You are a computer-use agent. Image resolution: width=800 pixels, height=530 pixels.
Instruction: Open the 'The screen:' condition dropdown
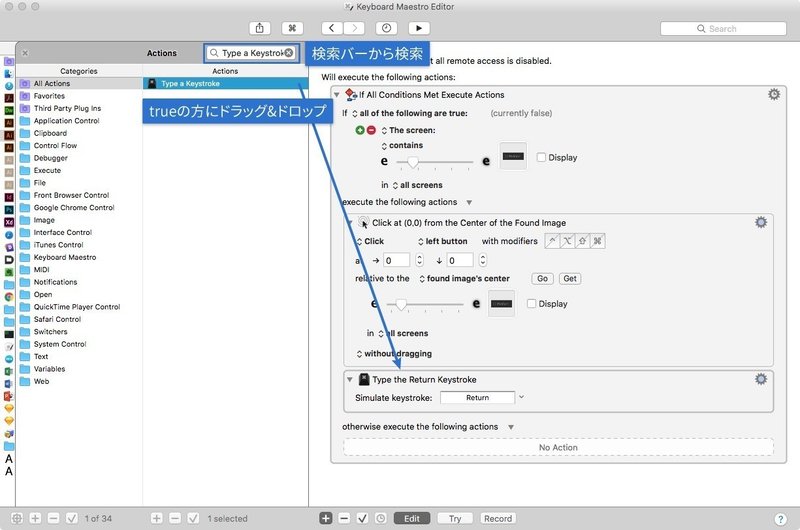coord(408,130)
